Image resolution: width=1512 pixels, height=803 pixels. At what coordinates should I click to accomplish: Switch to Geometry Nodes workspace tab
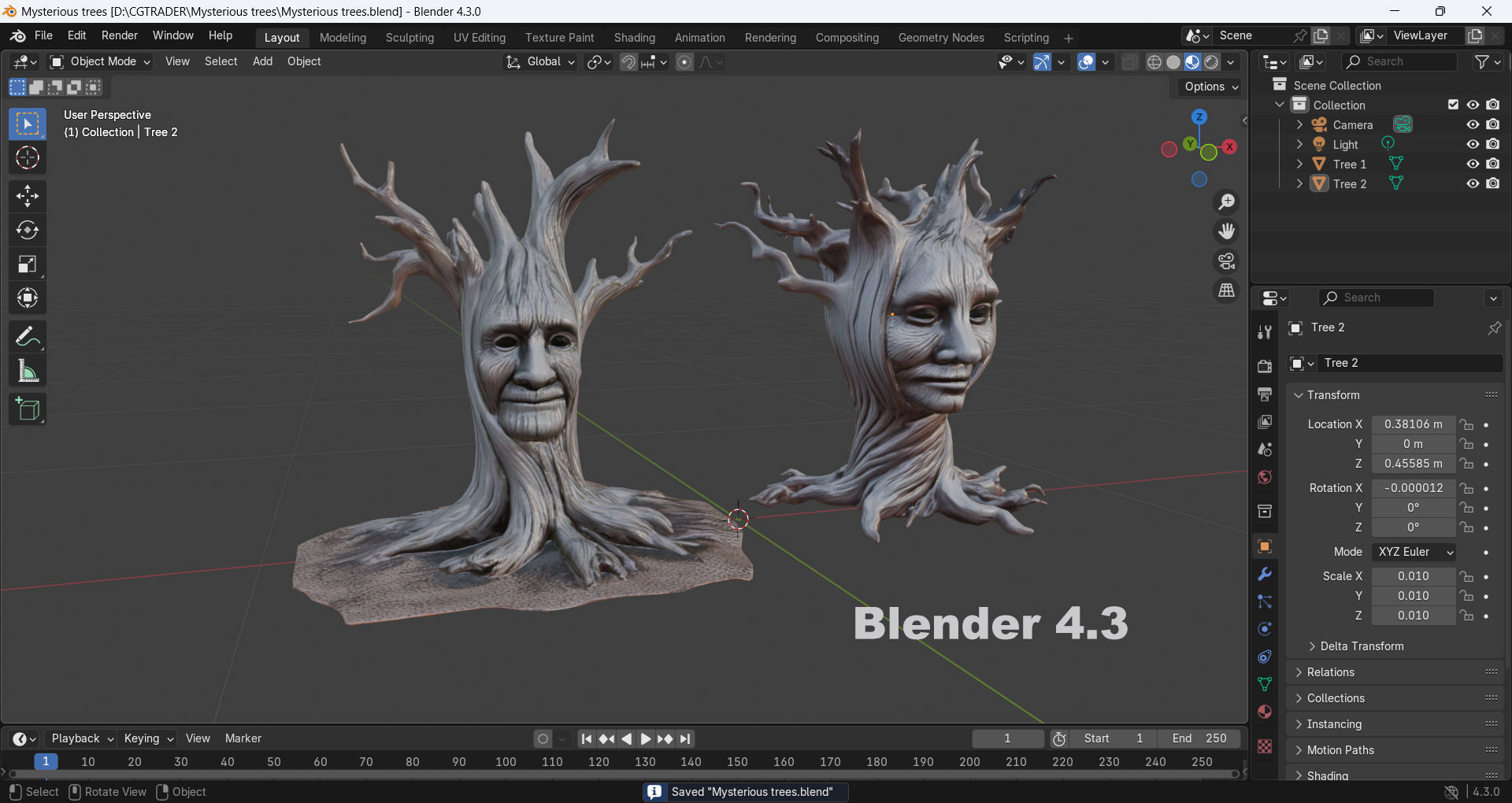(941, 38)
